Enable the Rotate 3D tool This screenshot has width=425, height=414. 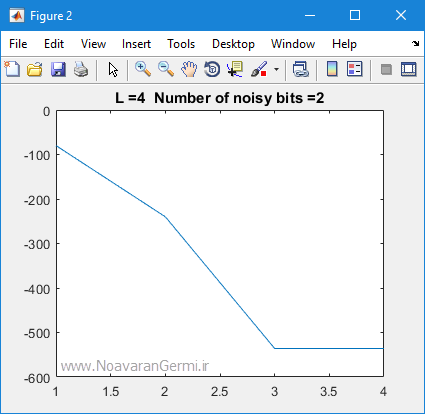[212, 69]
